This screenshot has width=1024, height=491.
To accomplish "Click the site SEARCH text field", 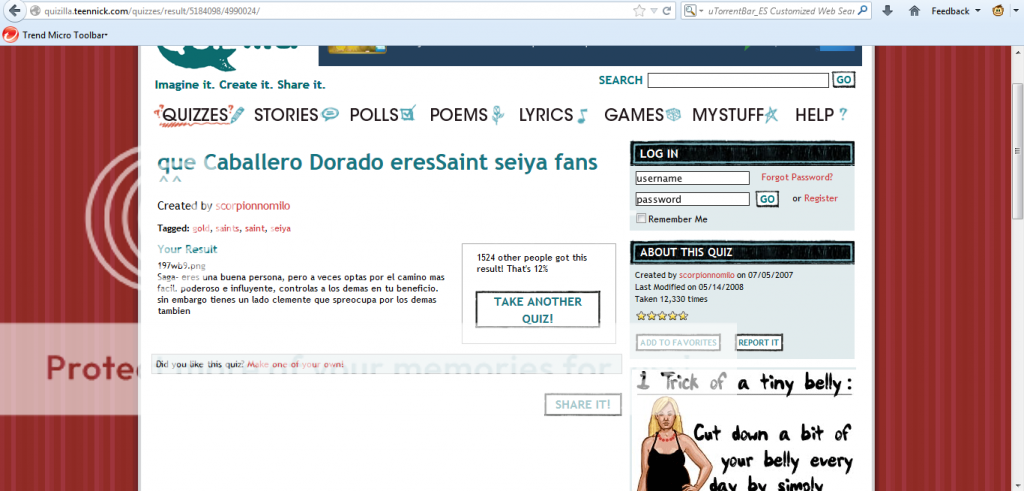I will coord(738,80).
